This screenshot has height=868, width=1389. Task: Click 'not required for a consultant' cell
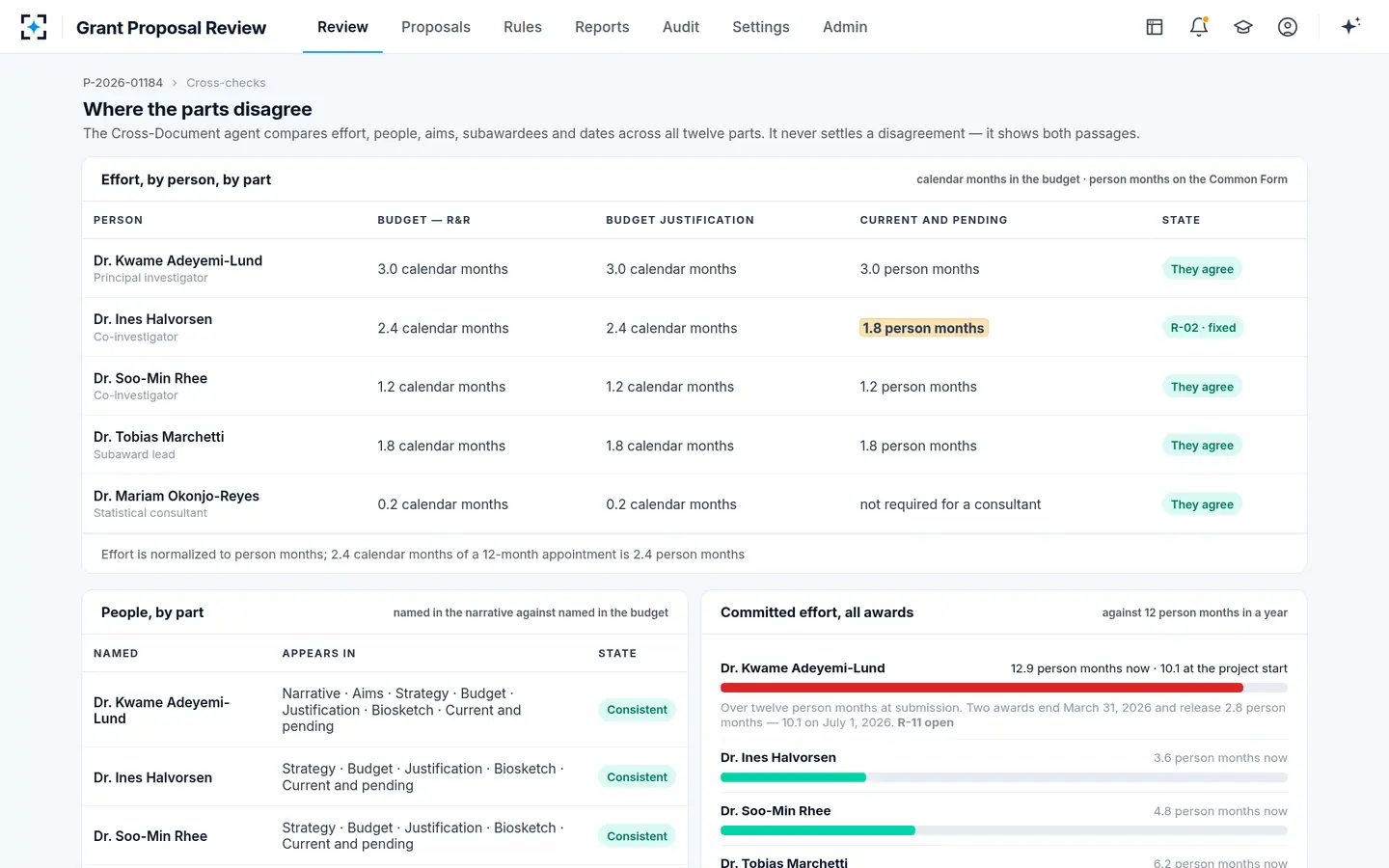pyautogui.click(x=950, y=504)
